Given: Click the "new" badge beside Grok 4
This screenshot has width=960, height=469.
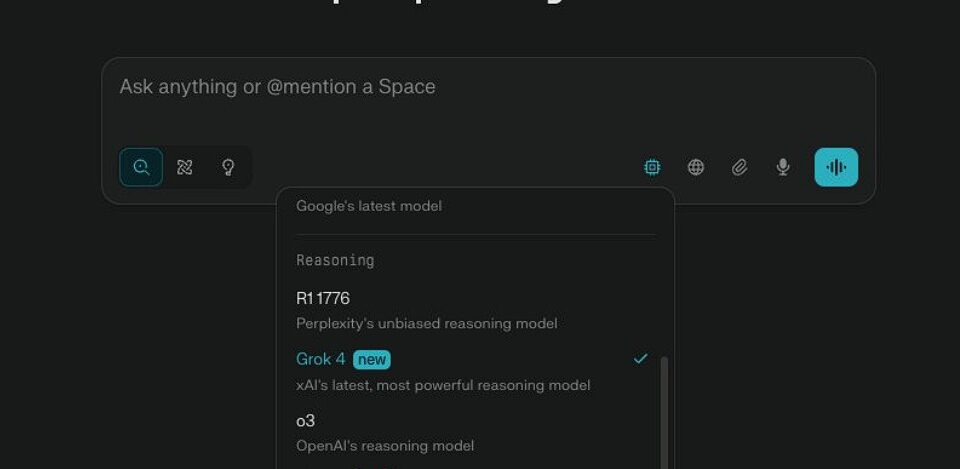Looking at the screenshot, I should (372, 359).
